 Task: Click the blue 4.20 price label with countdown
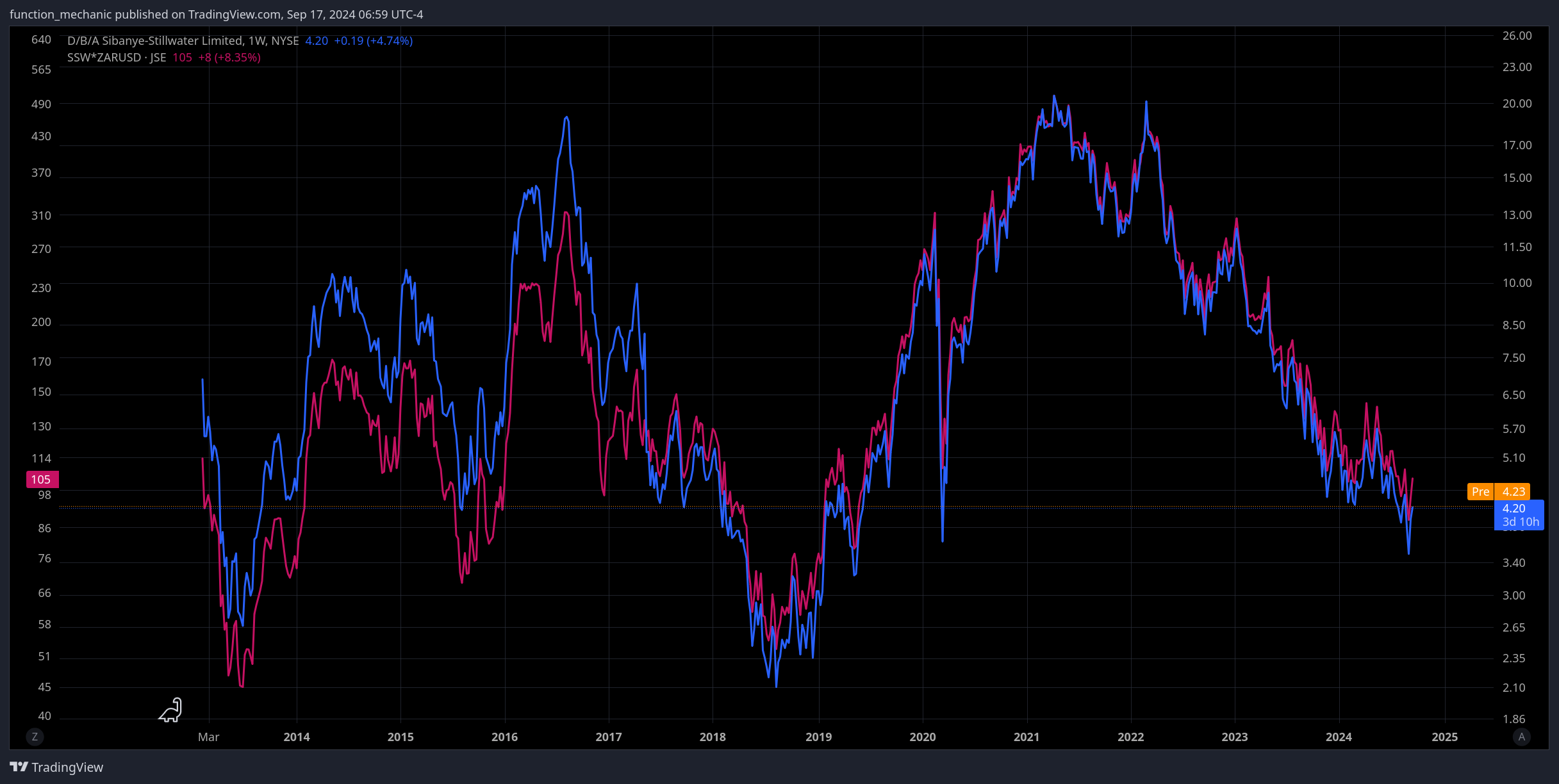tap(1519, 515)
